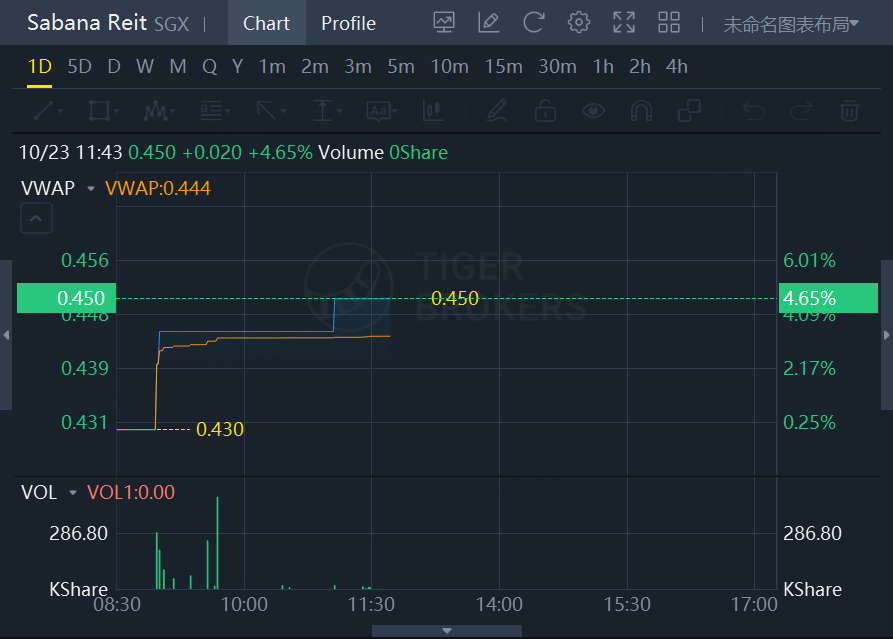
Task: Select the W weekly timeframe
Action: coord(145,67)
